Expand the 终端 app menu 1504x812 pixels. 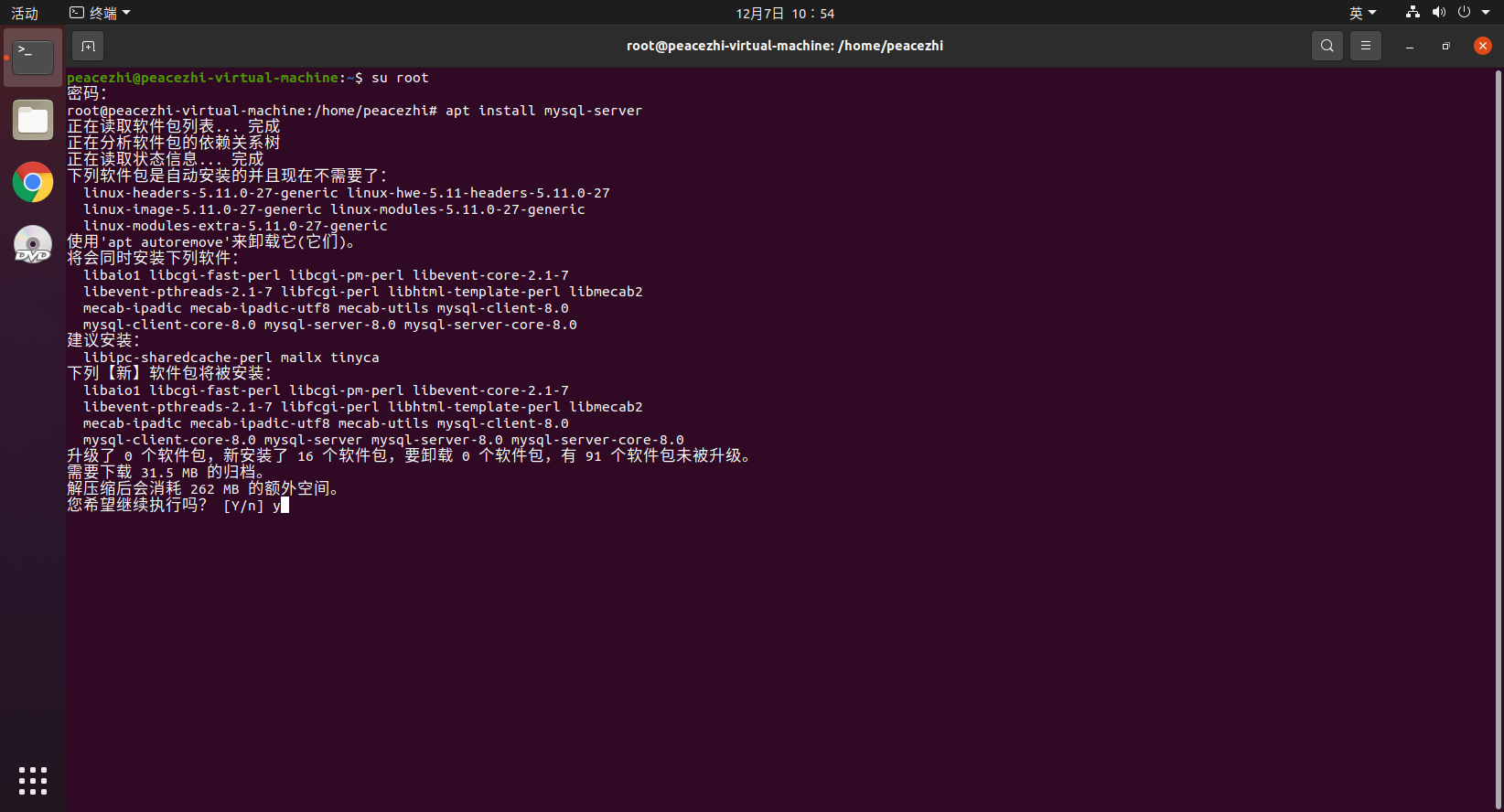101,13
